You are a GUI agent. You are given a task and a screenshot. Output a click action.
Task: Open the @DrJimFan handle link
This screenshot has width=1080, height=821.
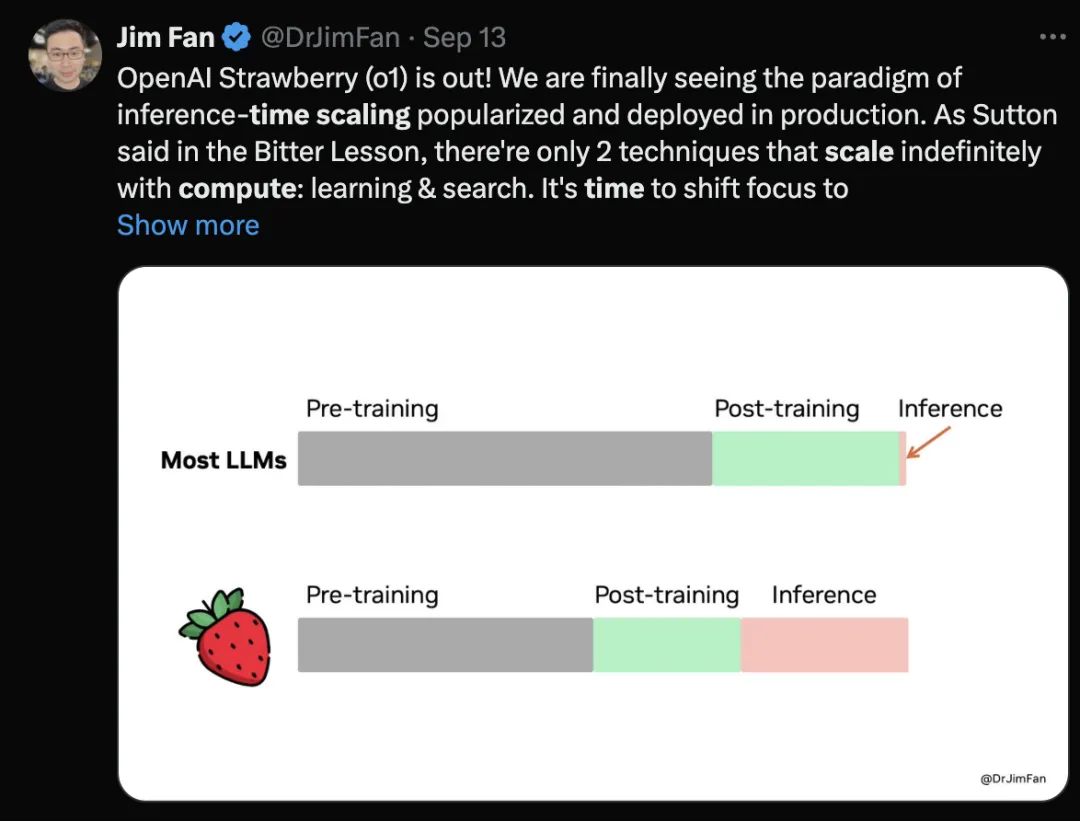(330, 37)
